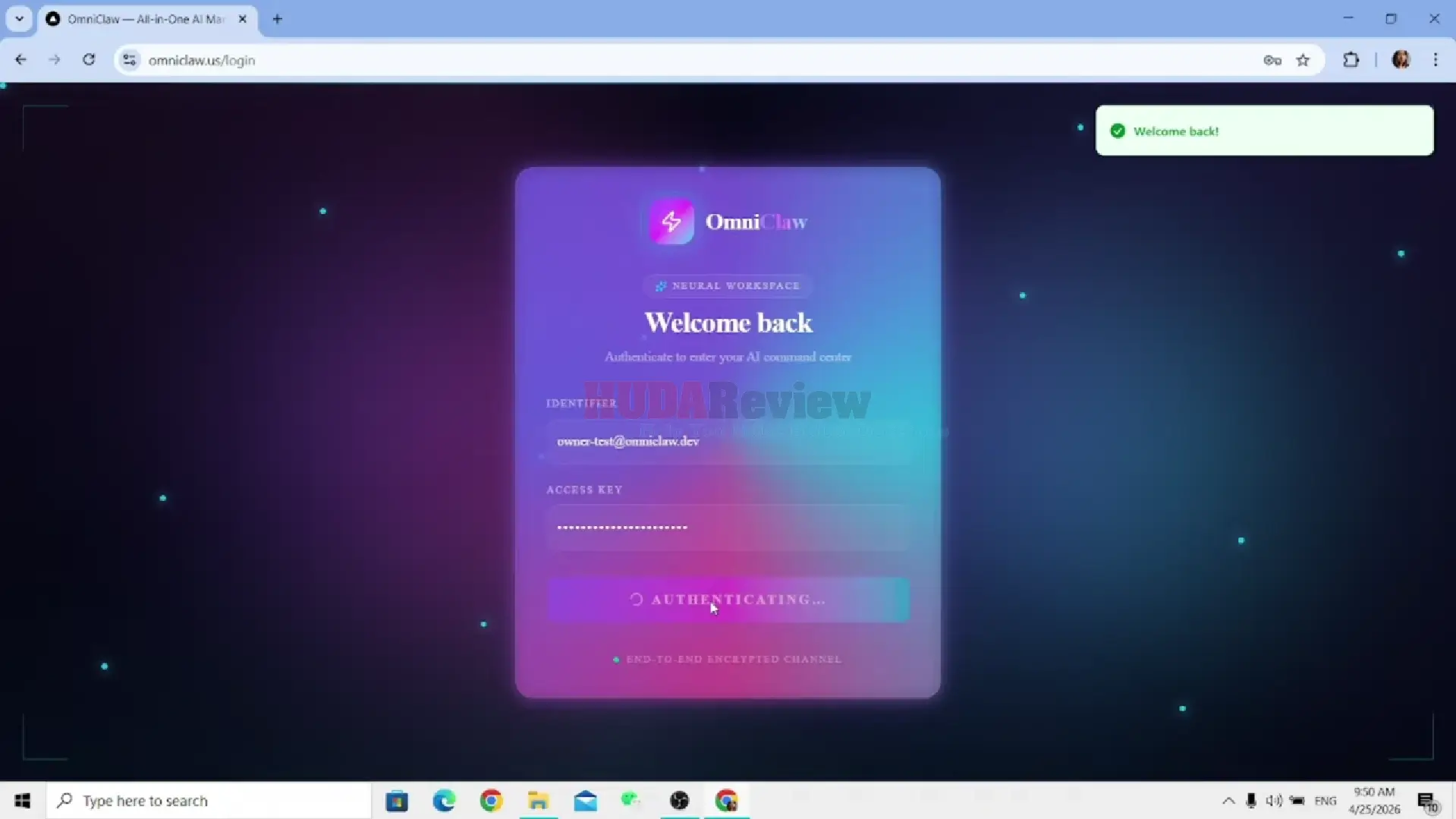Focus the Access Key password field
This screenshot has width=1456, height=819.
[x=728, y=528]
